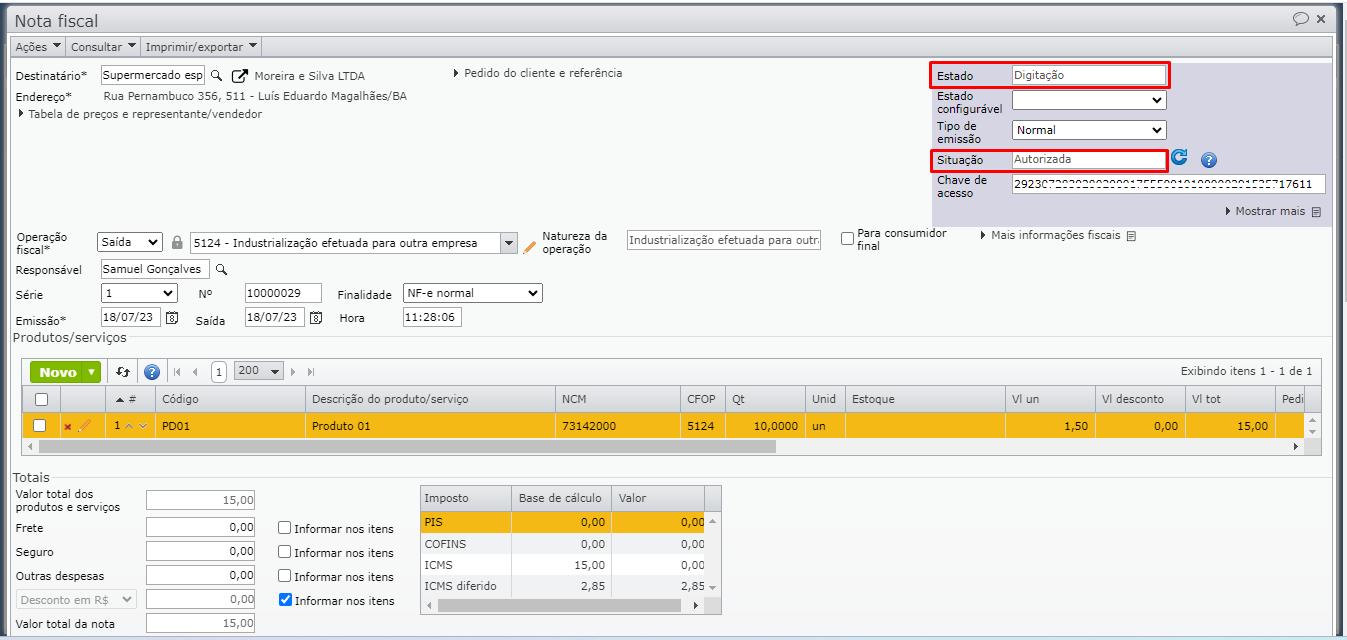Delete the PD01 item with red X
The width and height of the screenshot is (1347, 640).
pos(68,426)
